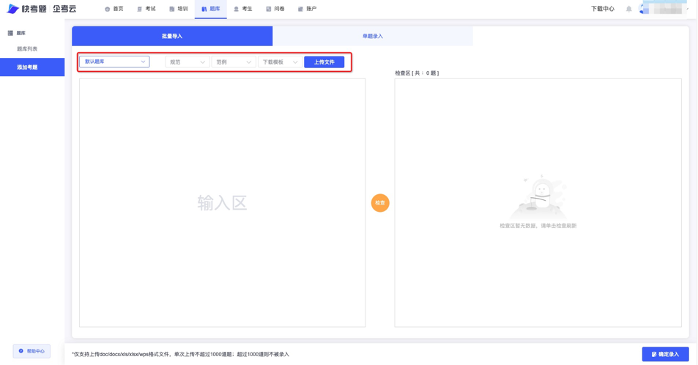Image resolution: width=698 pixels, height=365 pixels.
Task: Expand the 范例 dropdown
Action: click(233, 62)
